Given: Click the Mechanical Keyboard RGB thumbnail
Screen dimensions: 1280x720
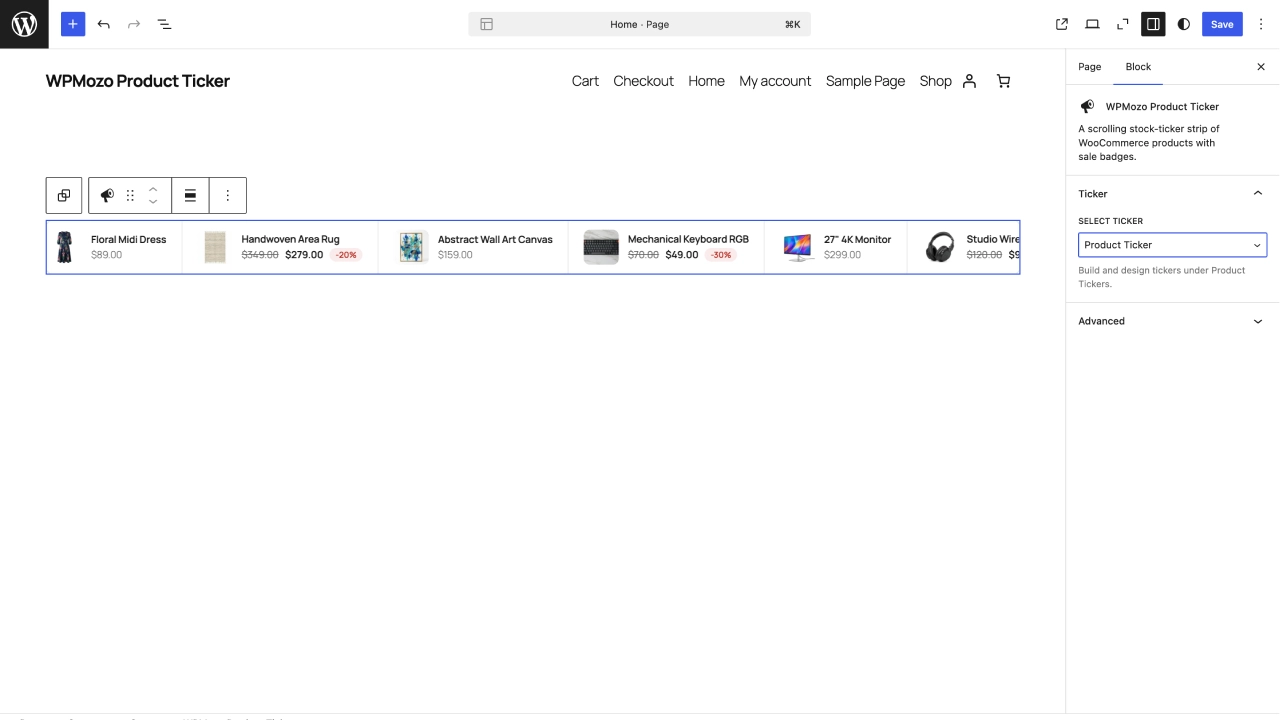Looking at the screenshot, I should tap(601, 247).
